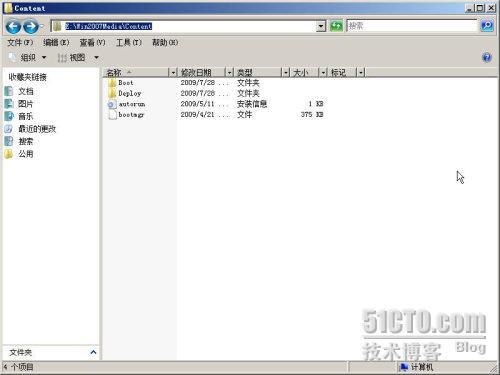Open 公用 folder link icon
The height and width of the screenshot is (375, 500).
tap(9, 154)
